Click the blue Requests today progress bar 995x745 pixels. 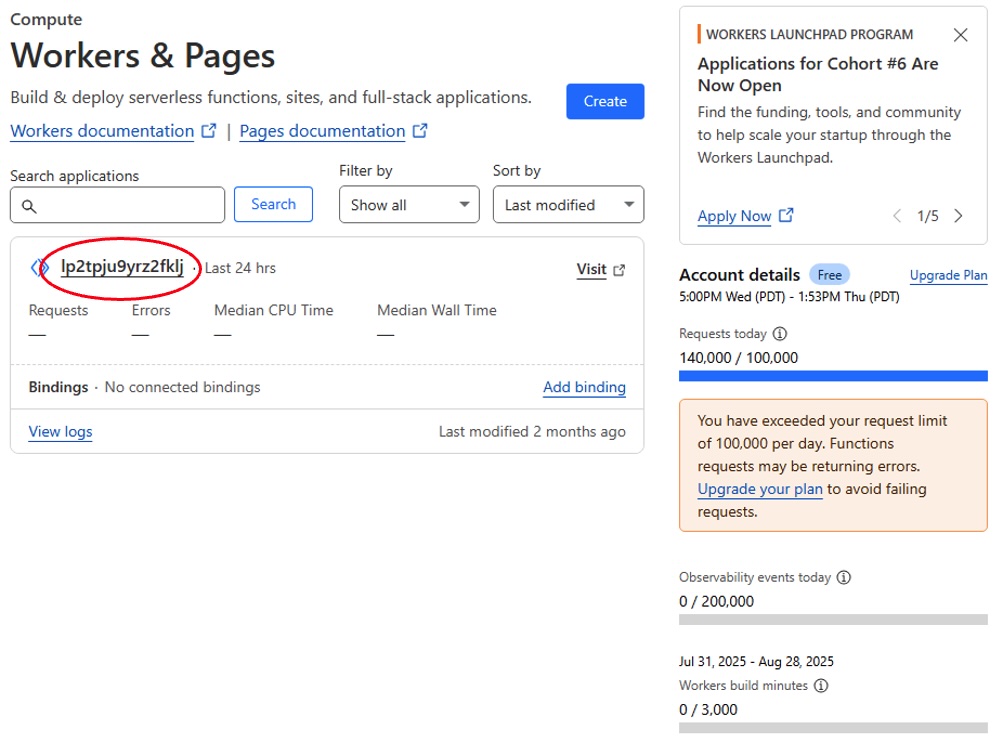point(833,376)
